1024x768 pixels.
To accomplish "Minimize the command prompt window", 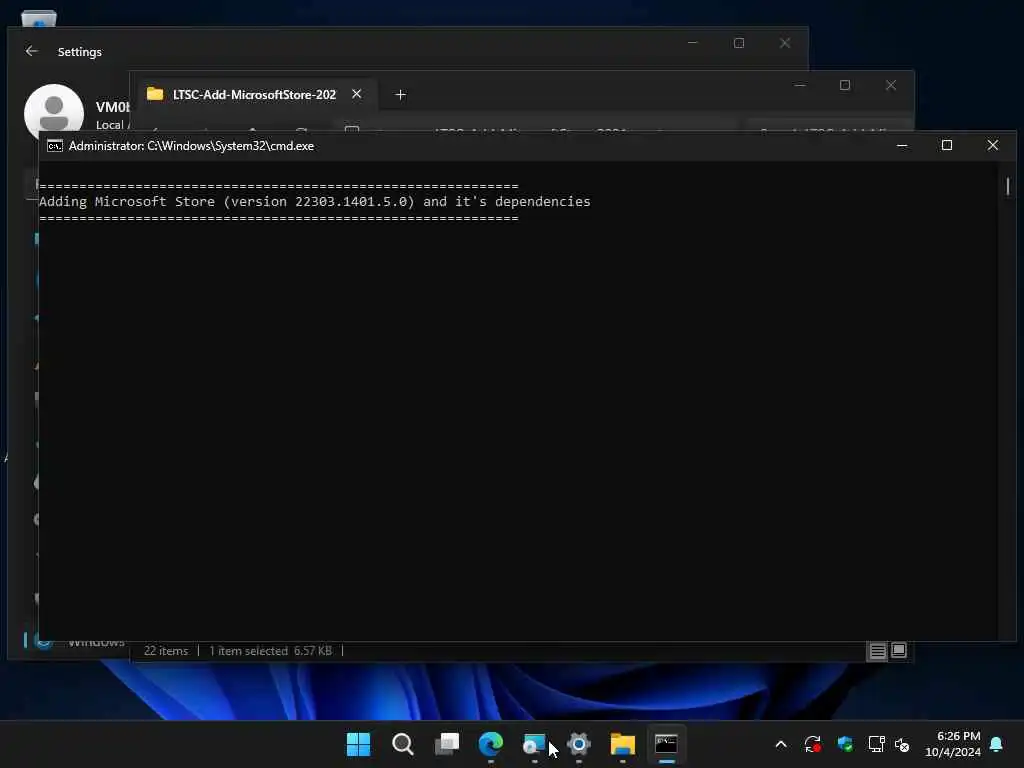I will pos(902,145).
